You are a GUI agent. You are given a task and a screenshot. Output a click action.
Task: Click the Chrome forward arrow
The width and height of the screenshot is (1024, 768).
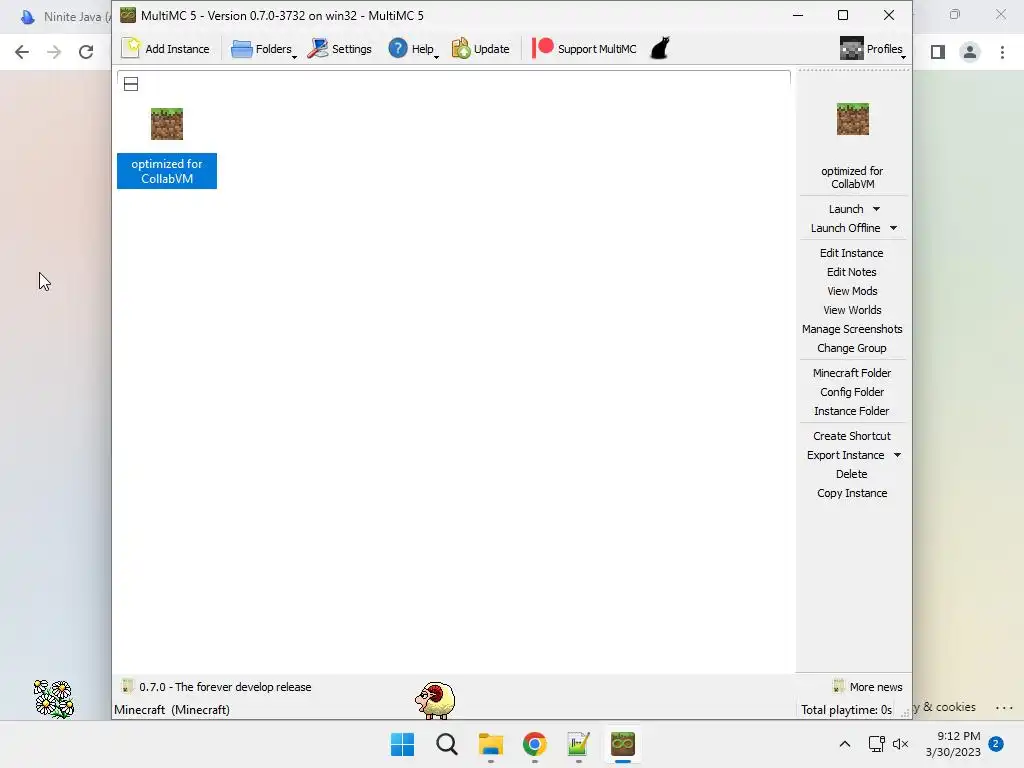tap(54, 52)
